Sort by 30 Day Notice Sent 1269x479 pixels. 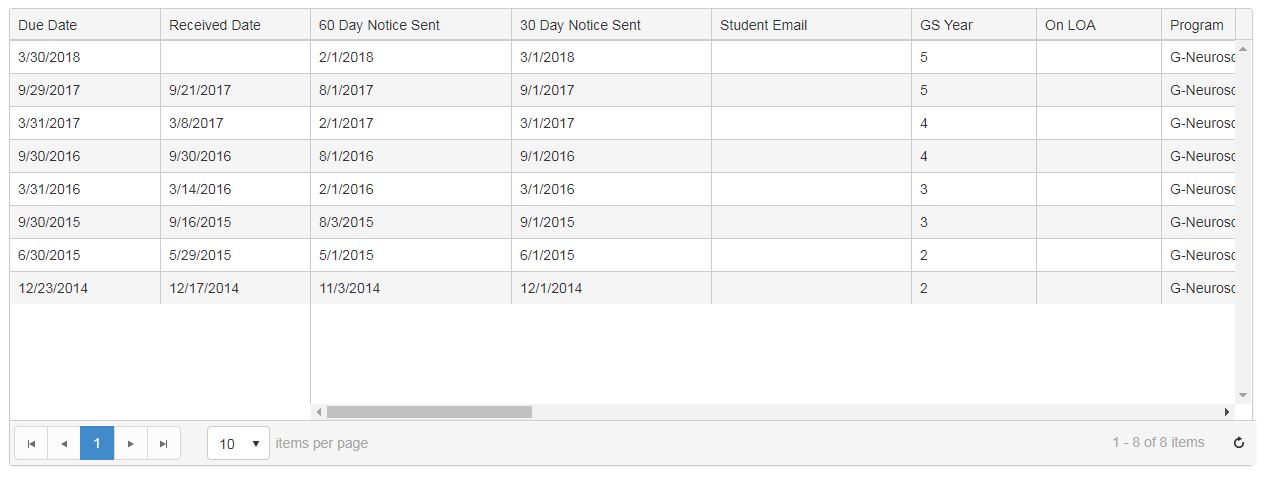[580, 25]
